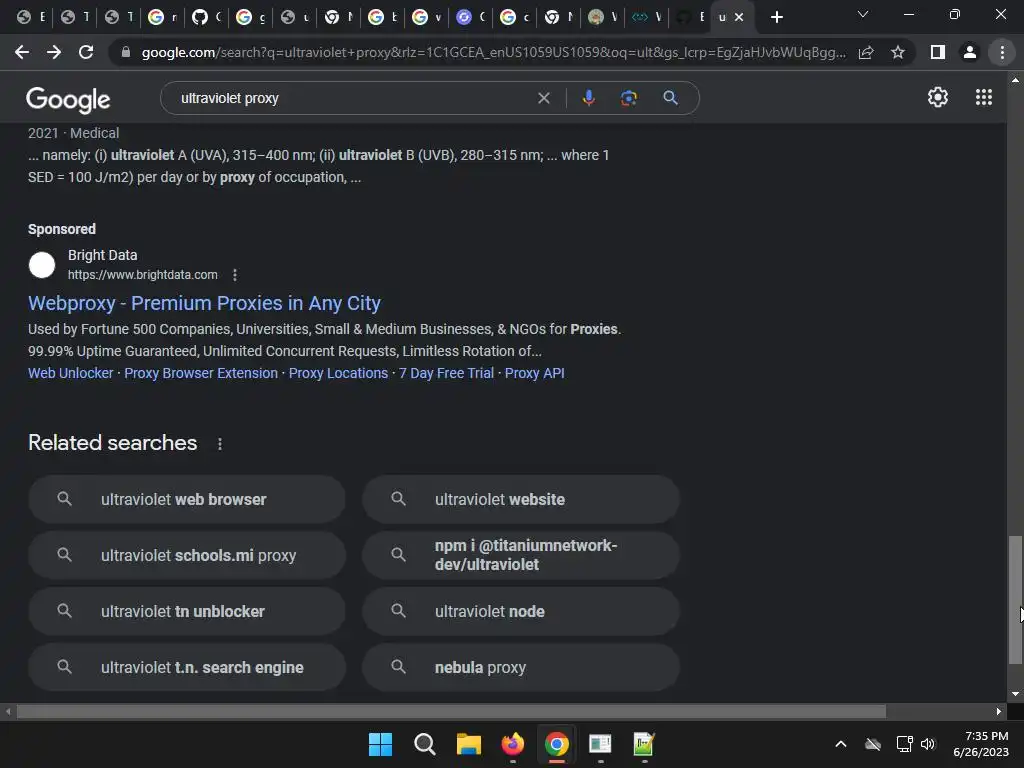Click the vertical scrollbar thumb

pos(1015,600)
